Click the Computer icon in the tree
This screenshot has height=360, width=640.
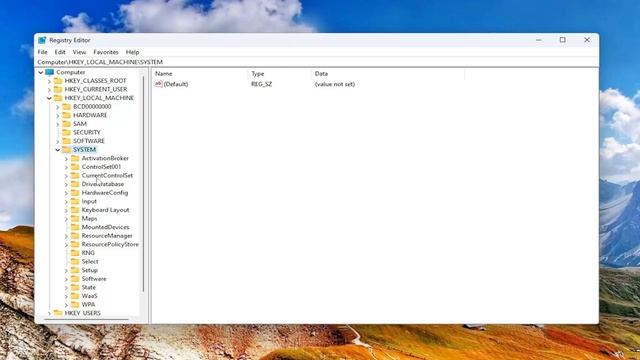(x=49, y=72)
